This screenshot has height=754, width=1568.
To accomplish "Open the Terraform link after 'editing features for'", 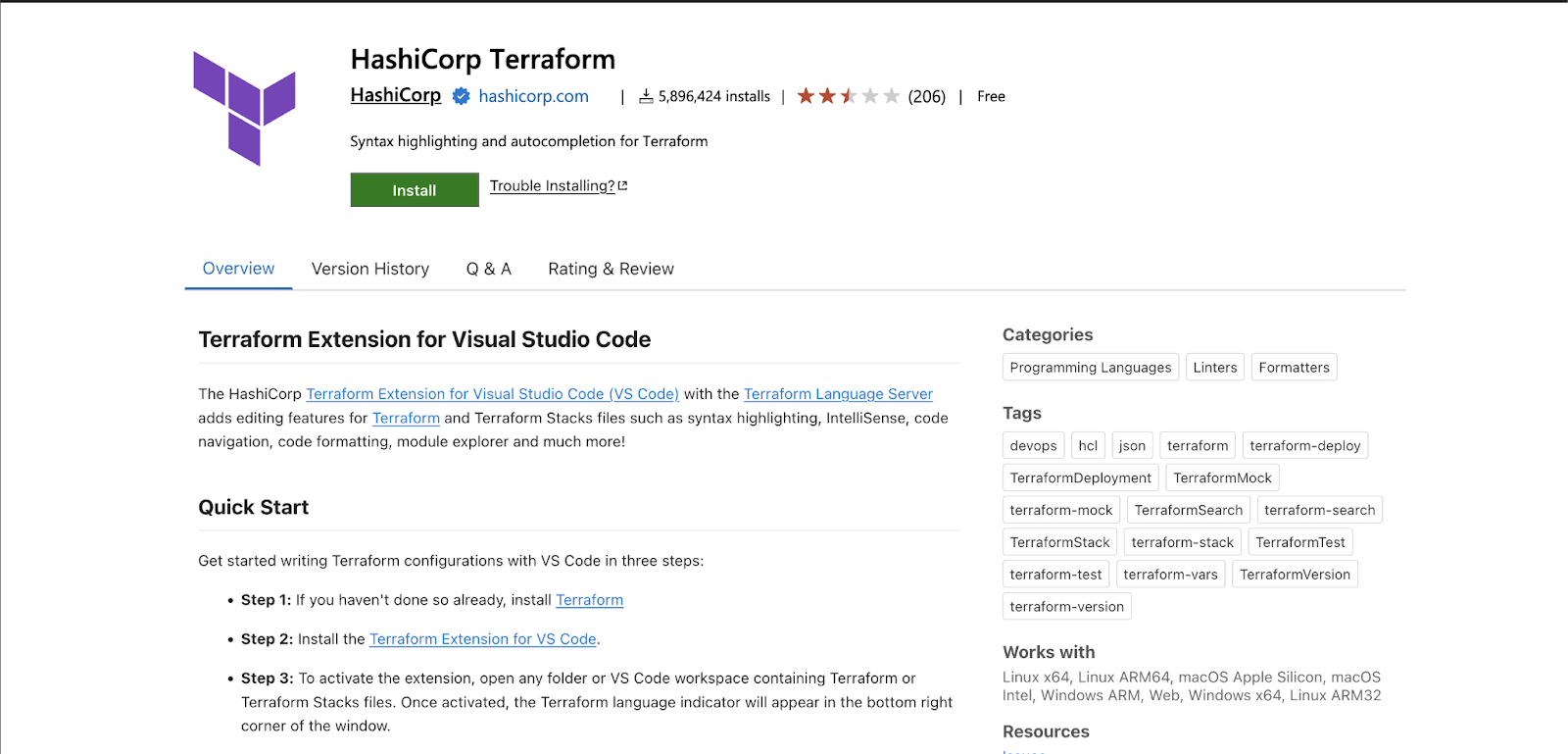I will click(406, 418).
